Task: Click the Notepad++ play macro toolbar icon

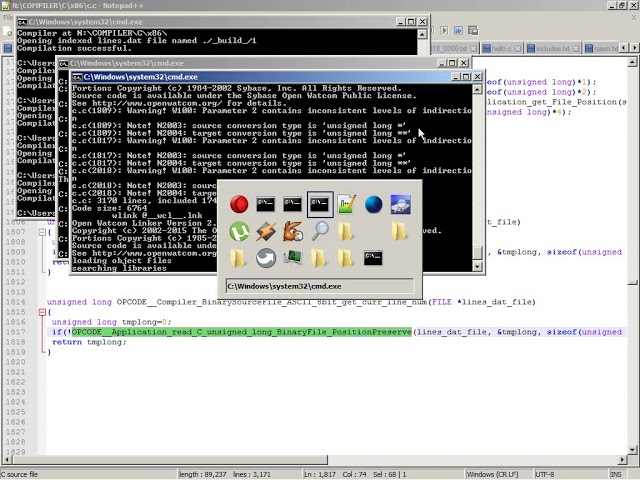Action: pos(444,31)
